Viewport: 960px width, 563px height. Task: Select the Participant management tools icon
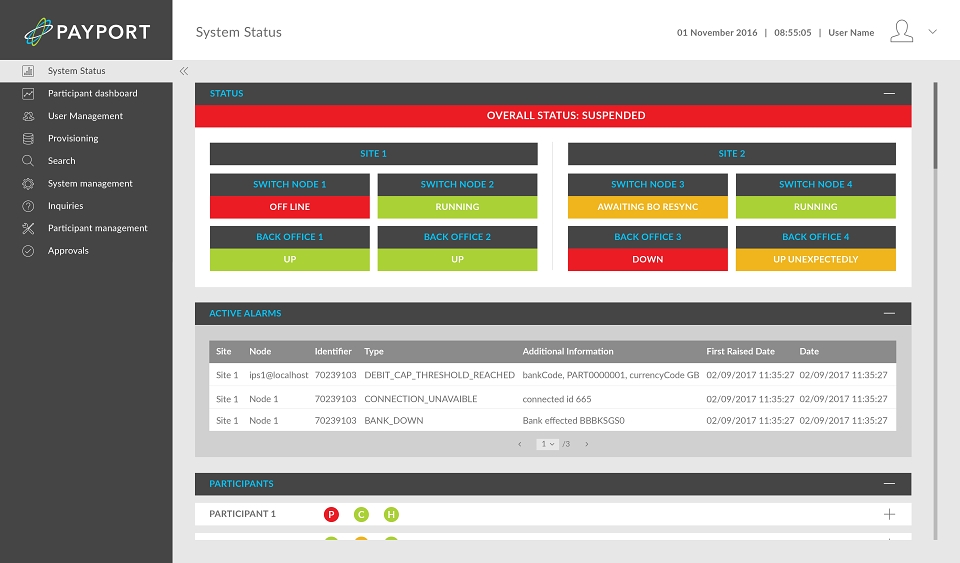(x=28, y=228)
